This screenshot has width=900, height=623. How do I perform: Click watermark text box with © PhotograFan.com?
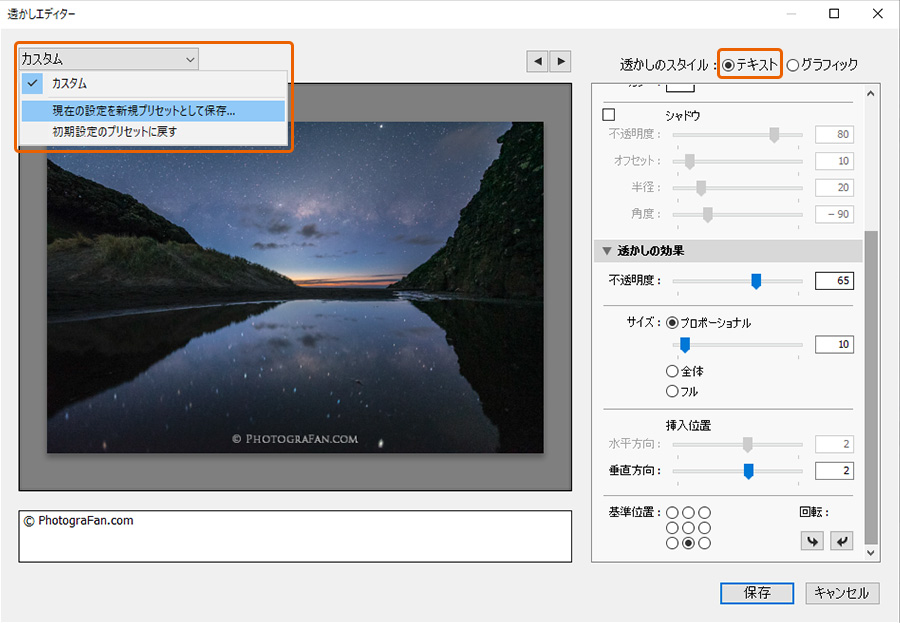pyautogui.click(x=295, y=536)
